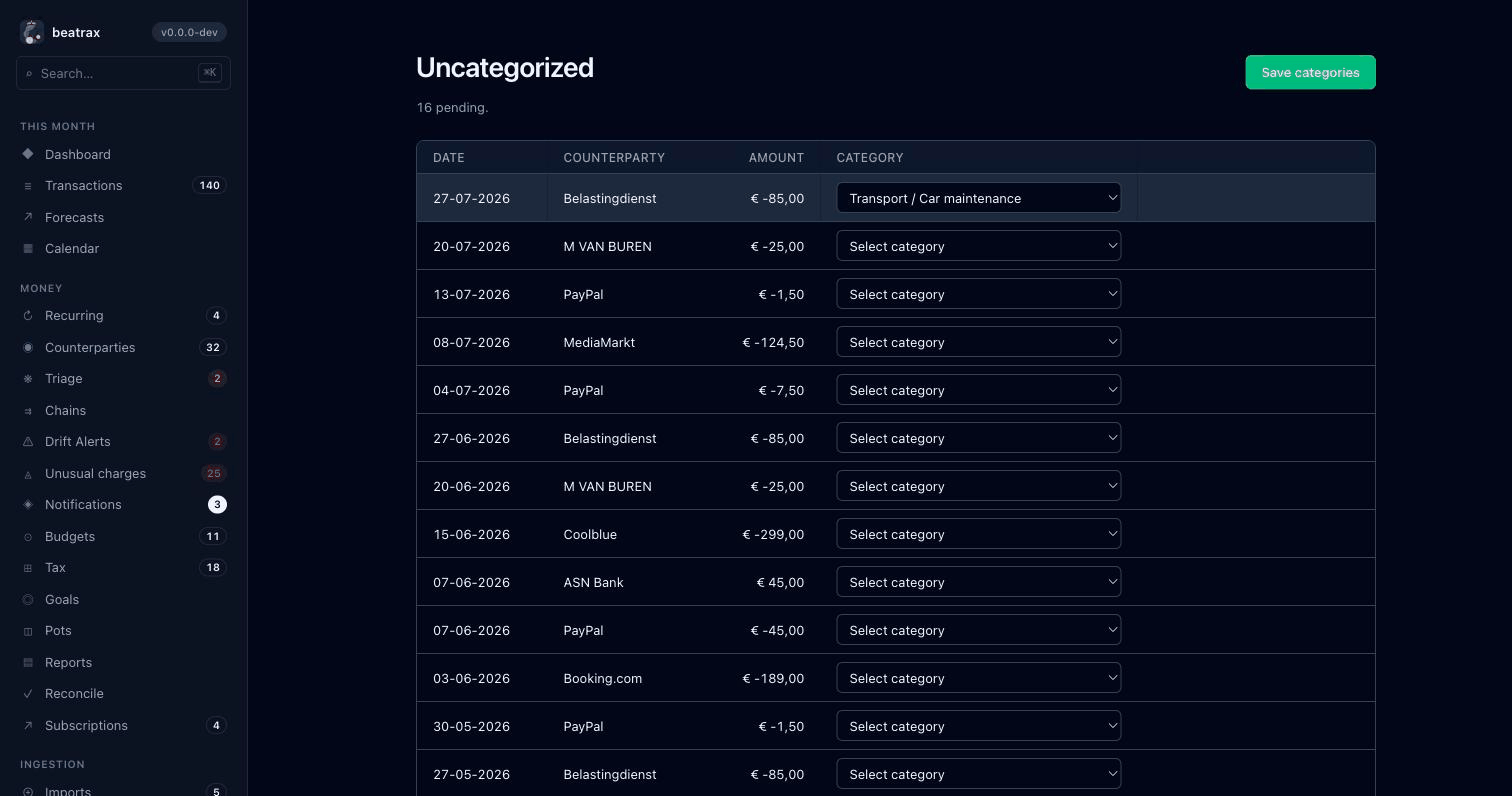1512x796 pixels.
Task: Click the 140 badge next to Transactions
Action: [209, 186]
